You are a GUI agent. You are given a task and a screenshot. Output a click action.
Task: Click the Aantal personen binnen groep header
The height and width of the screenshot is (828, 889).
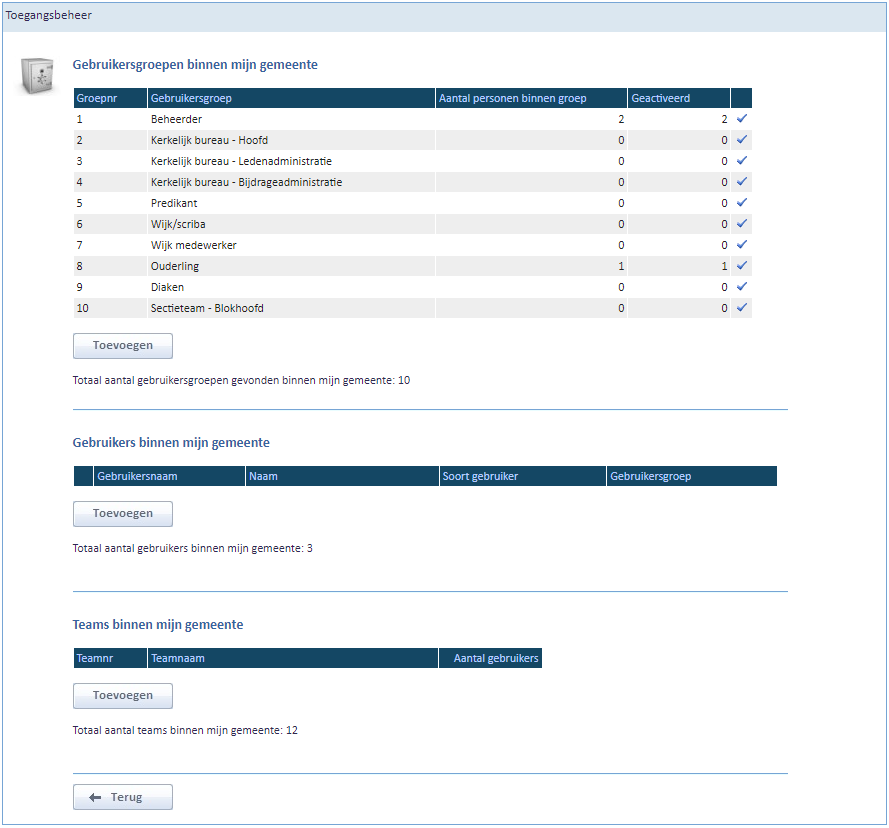[x=531, y=98]
